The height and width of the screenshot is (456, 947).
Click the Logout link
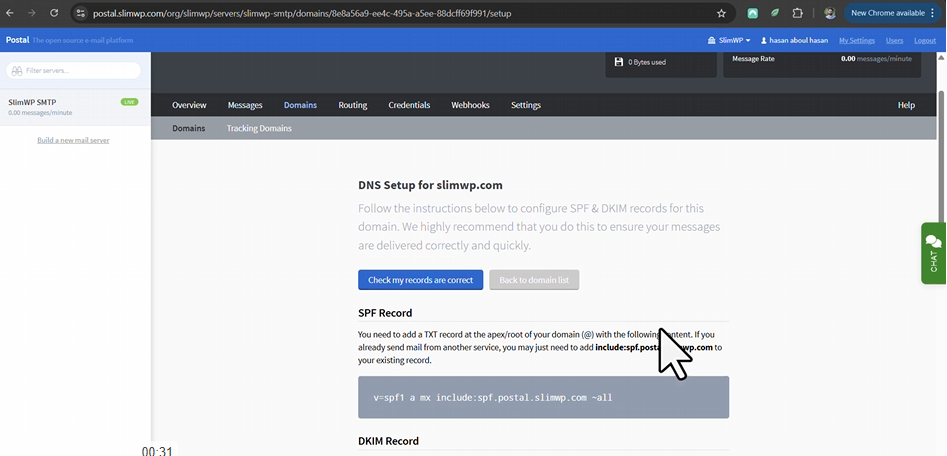click(925, 40)
